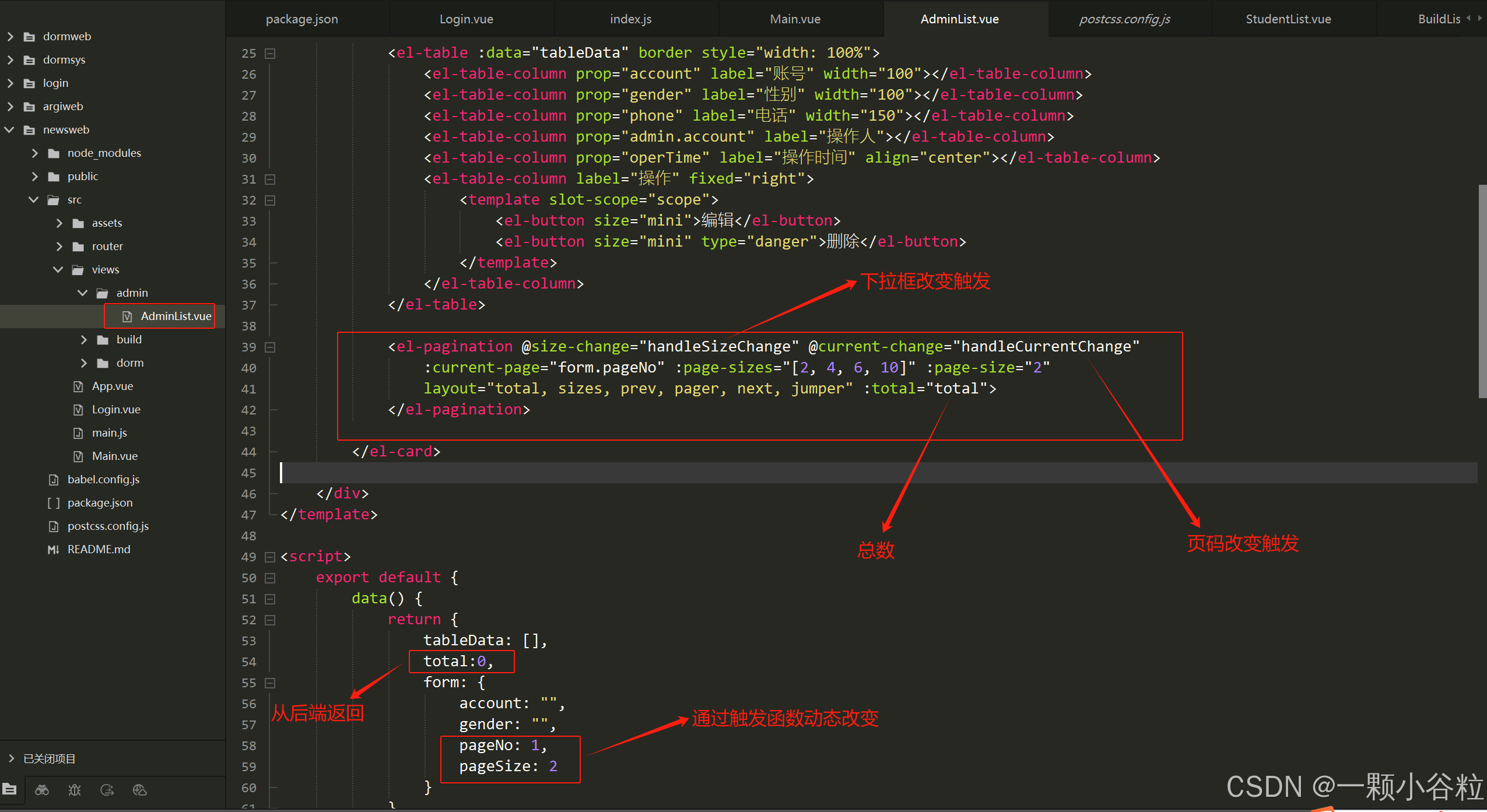
Task: Expand the 已关闭项目 section
Action: pos(11,758)
